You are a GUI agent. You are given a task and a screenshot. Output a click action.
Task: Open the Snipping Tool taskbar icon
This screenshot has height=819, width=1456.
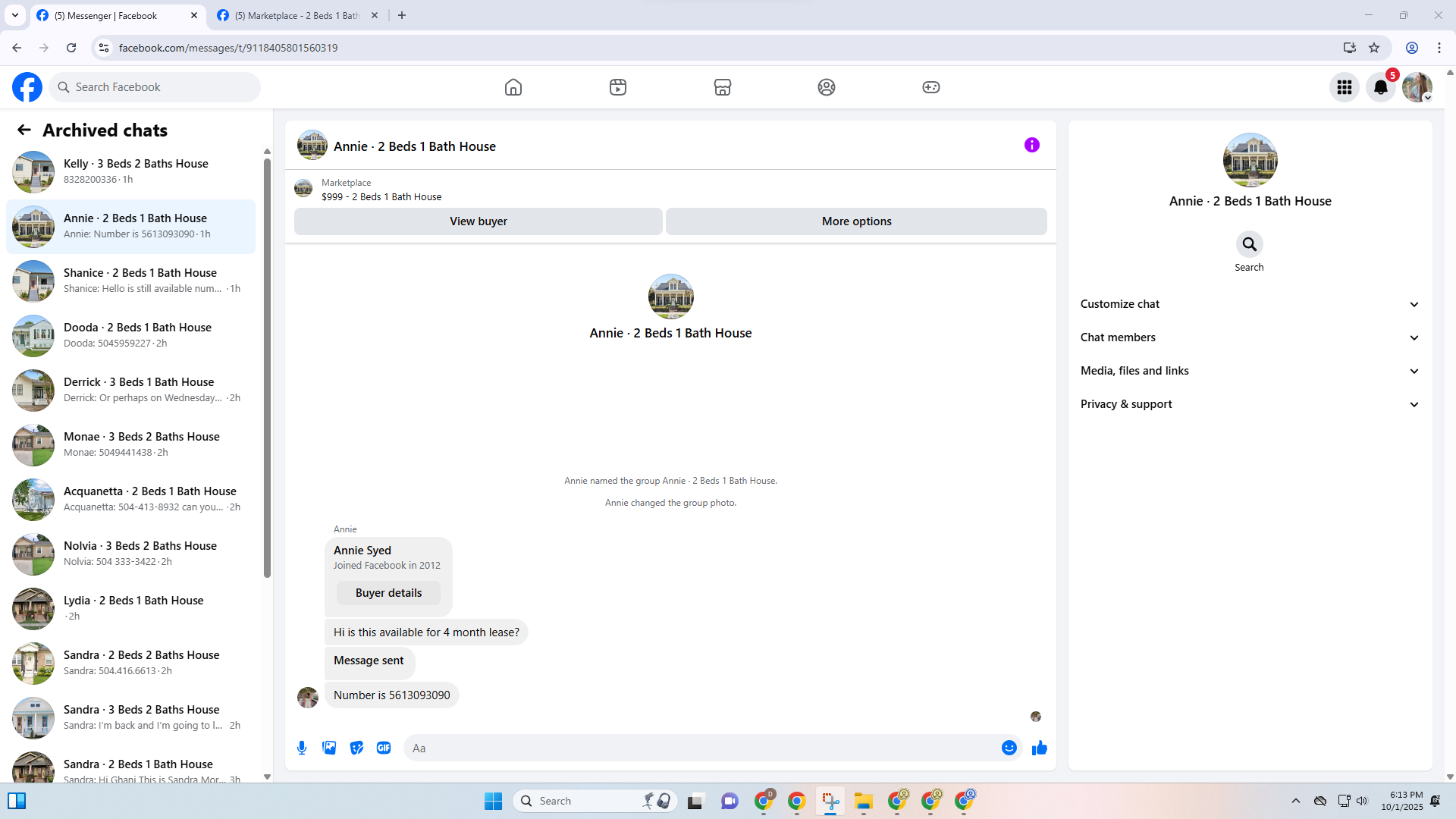[830, 802]
